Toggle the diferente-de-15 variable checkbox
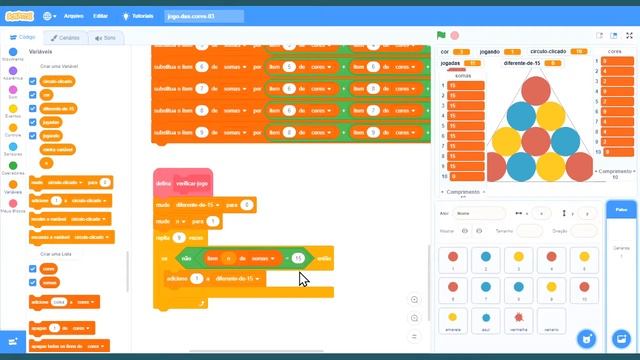 (x=33, y=109)
